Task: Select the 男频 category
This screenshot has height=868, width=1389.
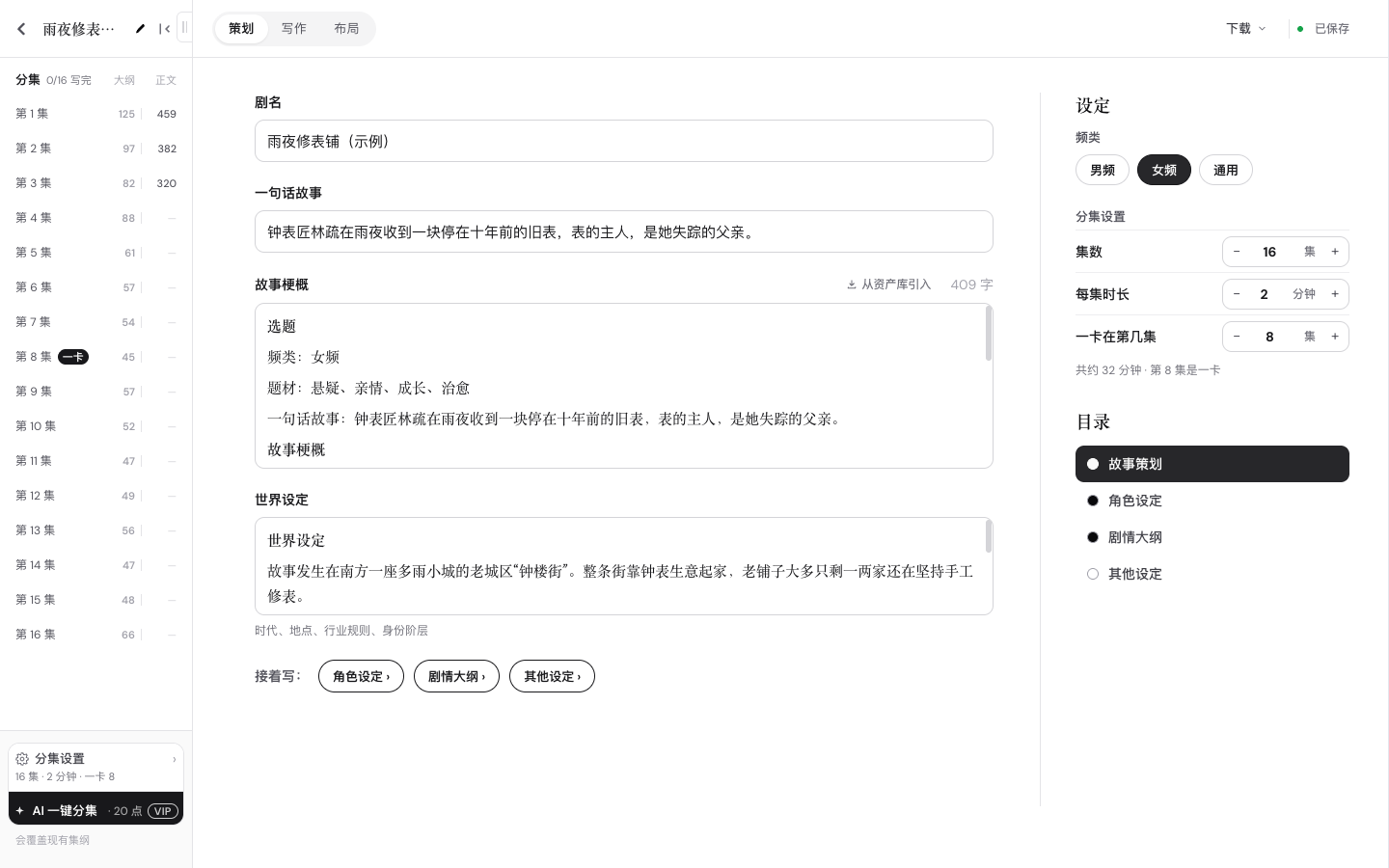Action: (x=1103, y=170)
